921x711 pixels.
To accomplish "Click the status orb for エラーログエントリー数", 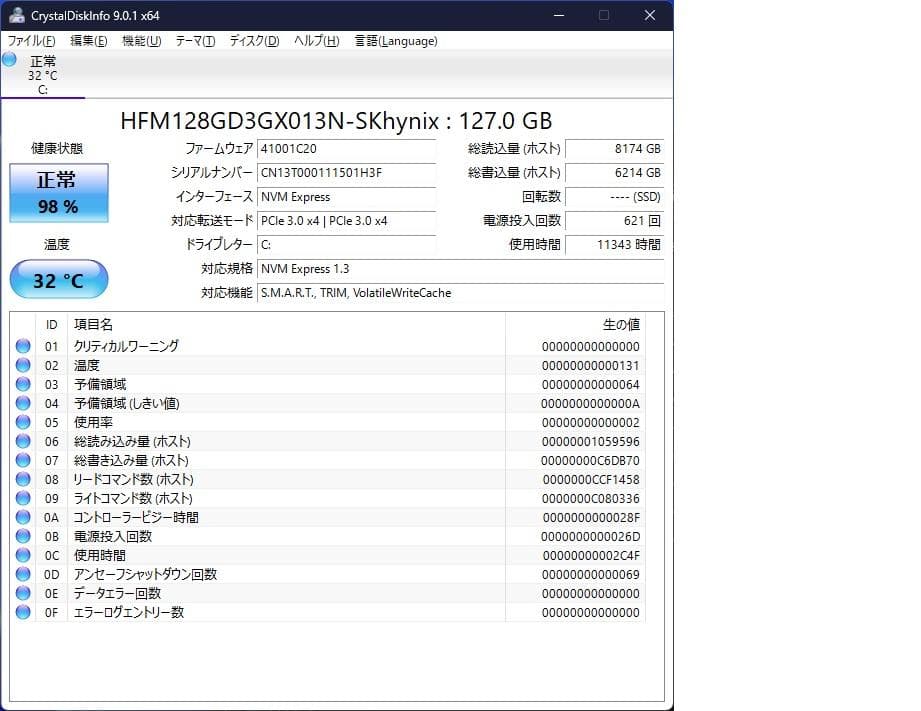I will coord(23,612).
